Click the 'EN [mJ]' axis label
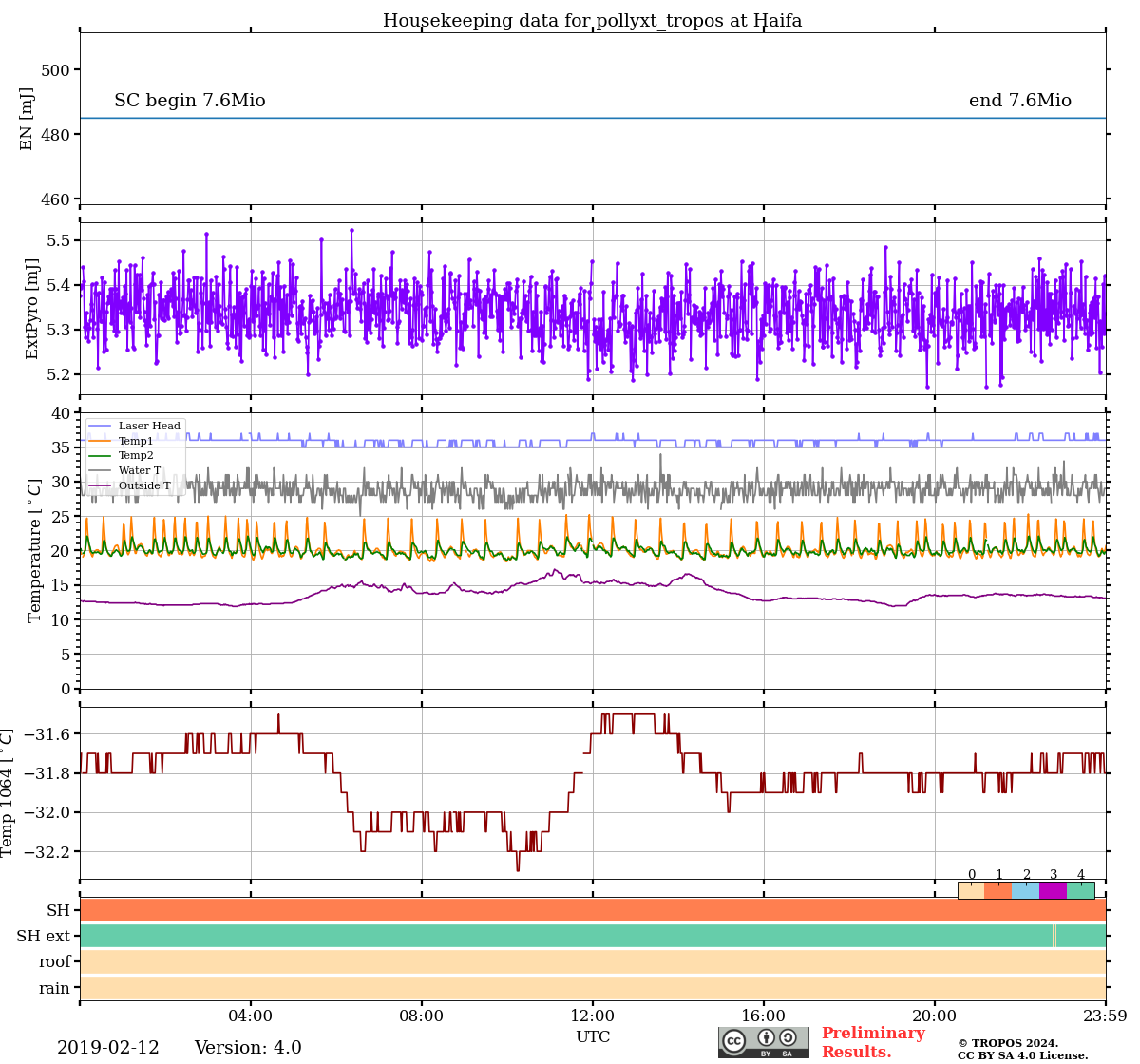Viewport: 1140px width, 1064px height. [27, 119]
